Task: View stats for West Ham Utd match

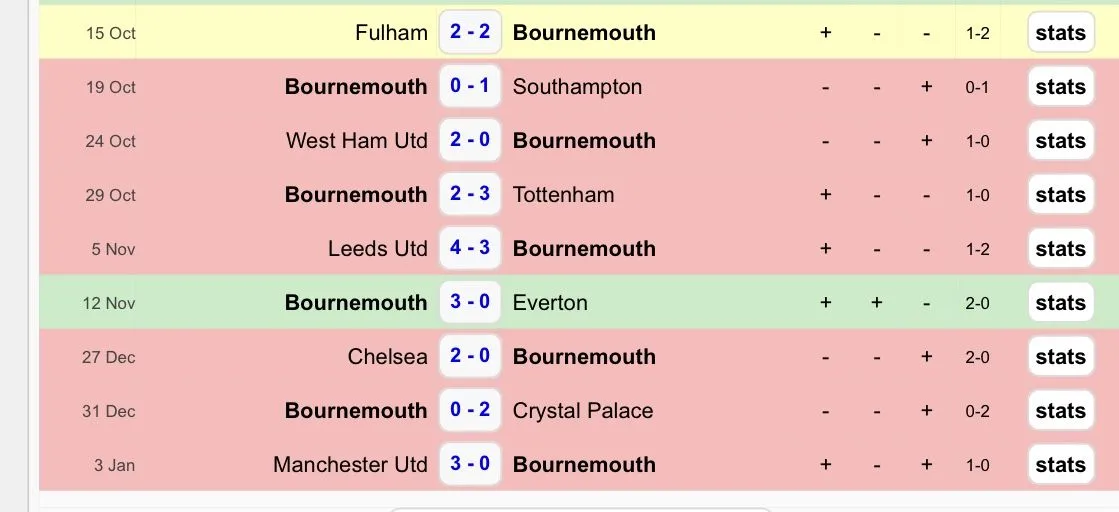Action: pyautogui.click(x=1060, y=141)
